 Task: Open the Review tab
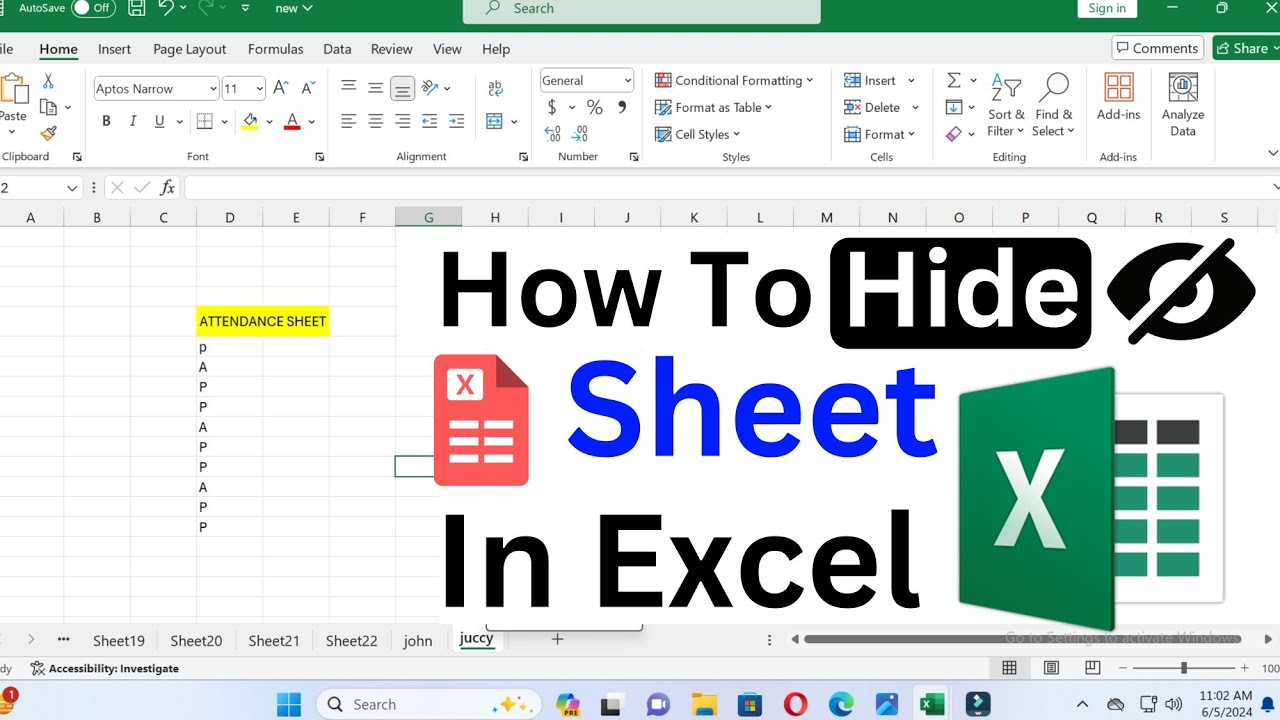pyautogui.click(x=392, y=49)
